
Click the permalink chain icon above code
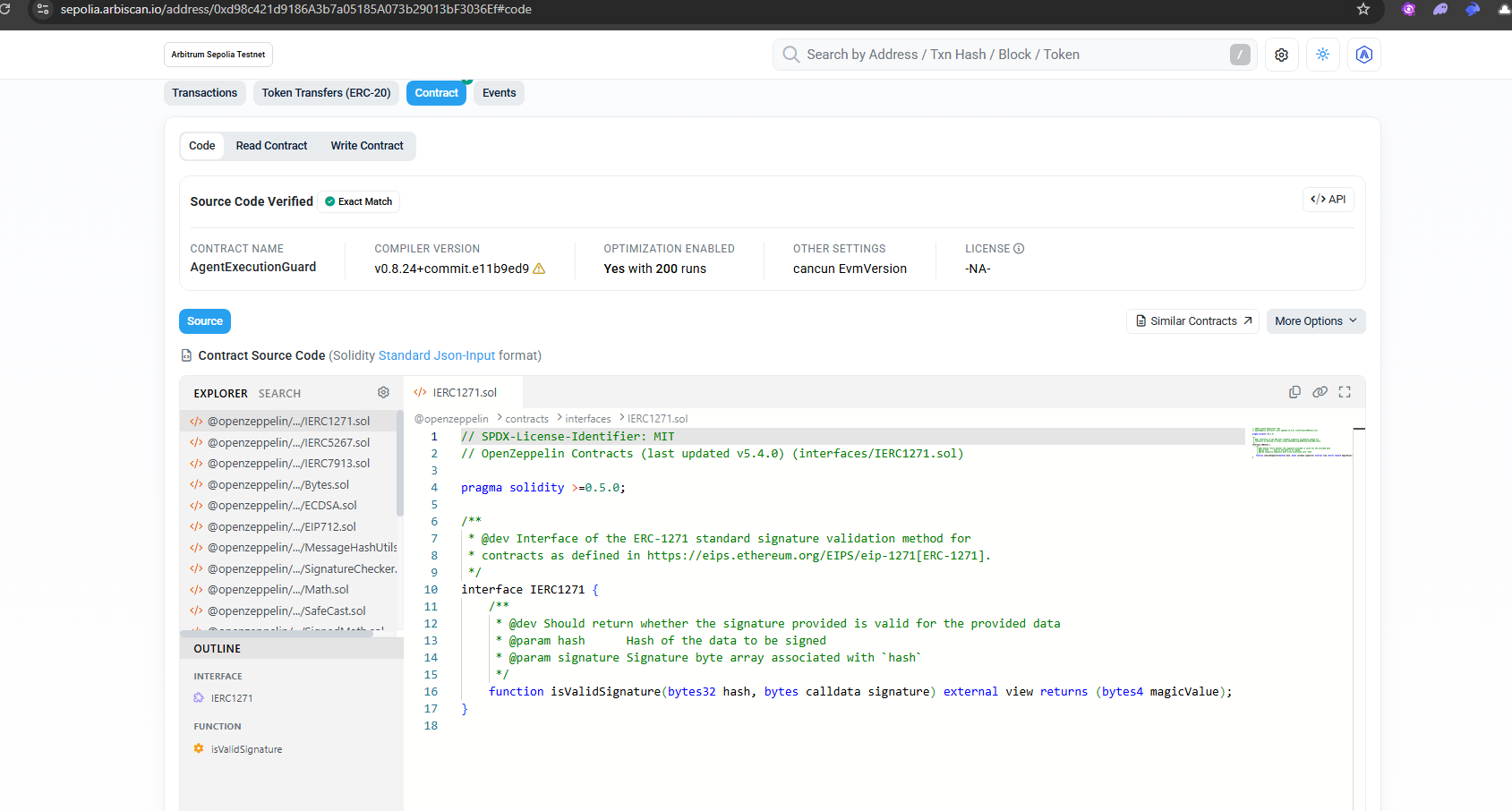[x=1320, y=392]
